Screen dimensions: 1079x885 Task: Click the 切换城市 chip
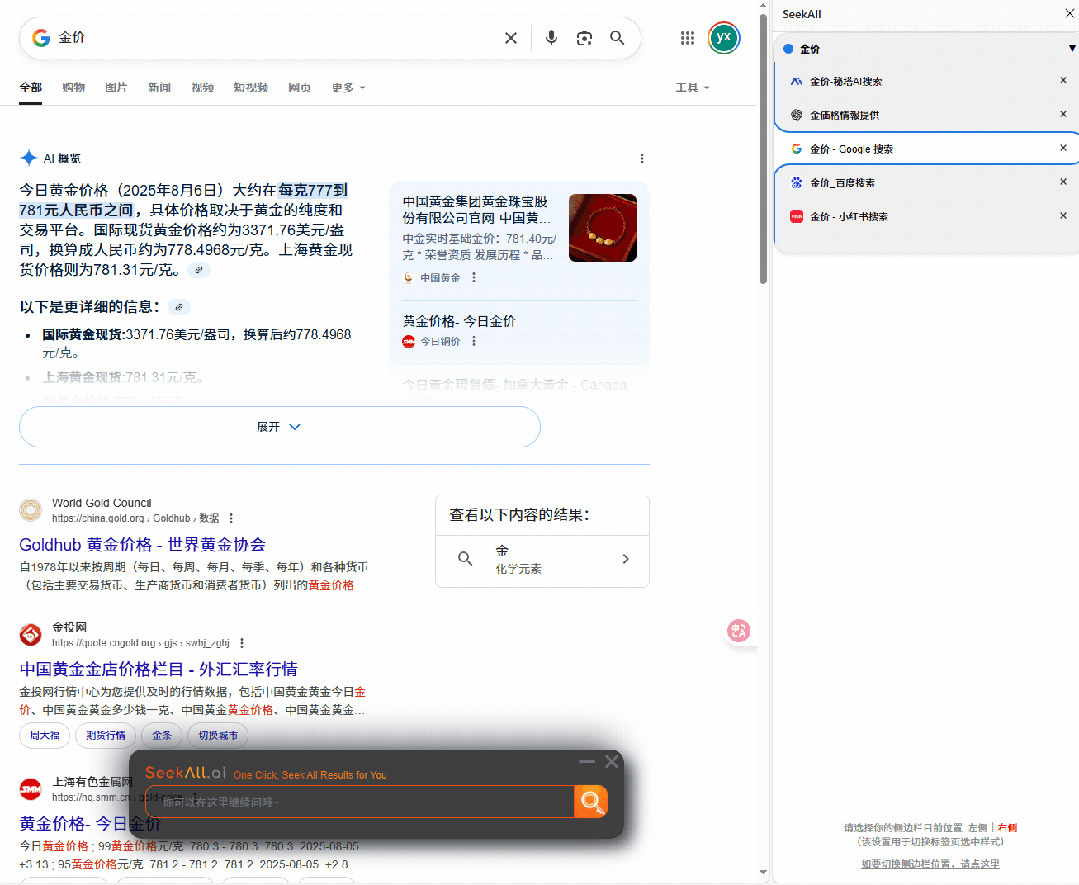click(218, 736)
